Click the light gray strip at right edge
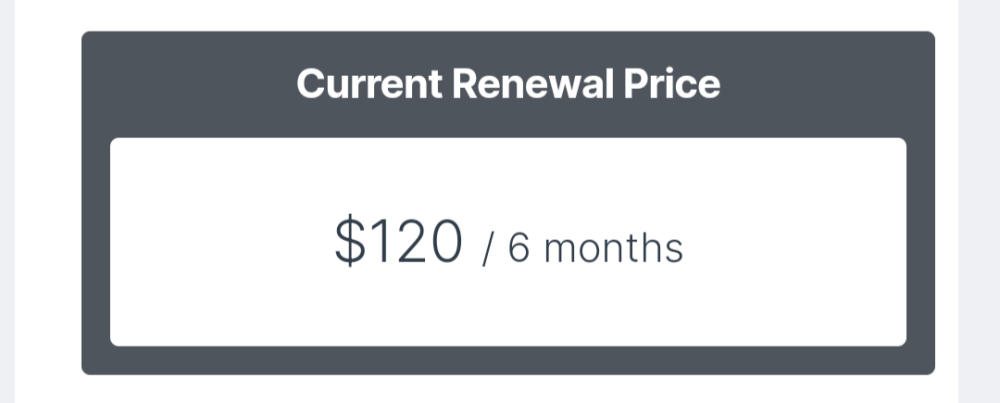 [x=978, y=200]
